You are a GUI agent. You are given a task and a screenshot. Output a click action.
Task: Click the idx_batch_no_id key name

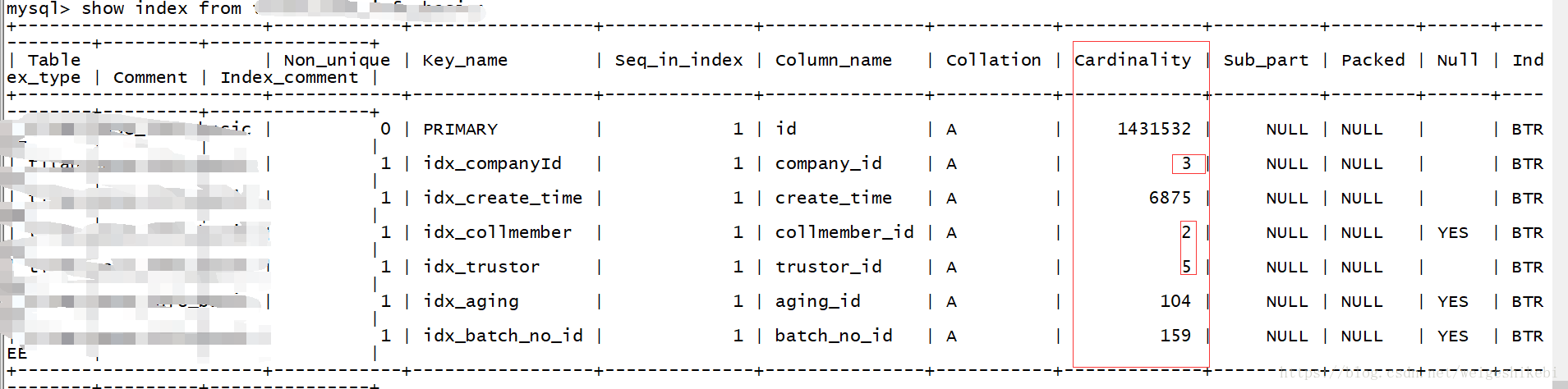pyautogui.click(x=503, y=336)
